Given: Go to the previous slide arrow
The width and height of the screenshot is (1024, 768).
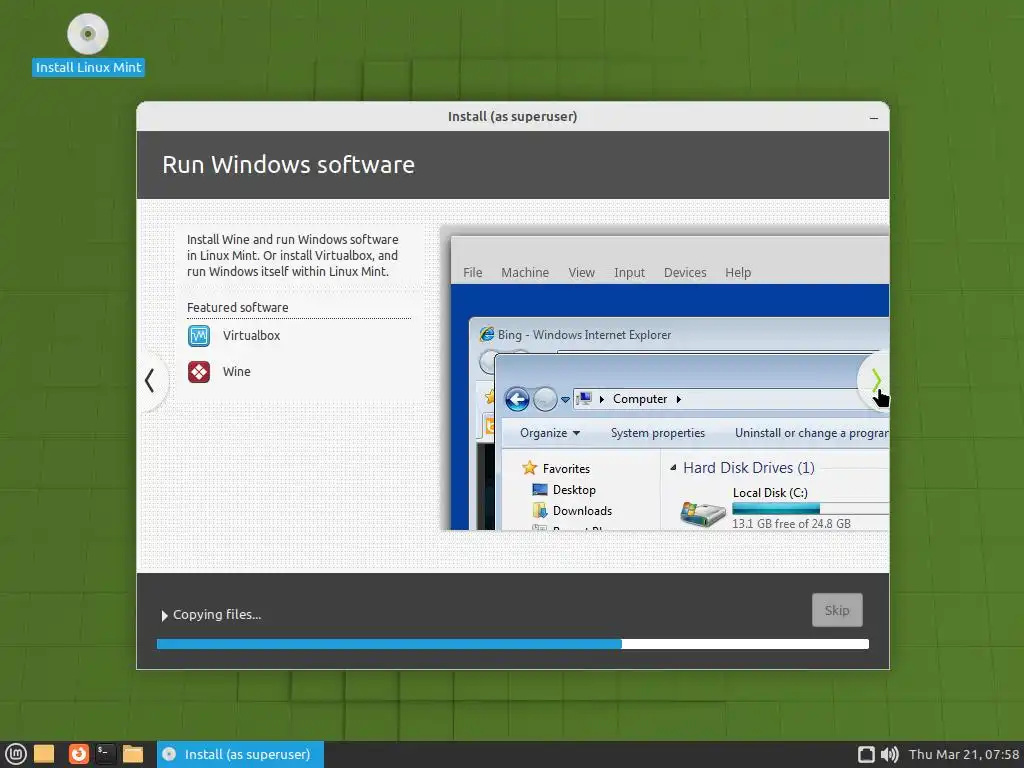Looking at the screenshot, I should point(150,381).
